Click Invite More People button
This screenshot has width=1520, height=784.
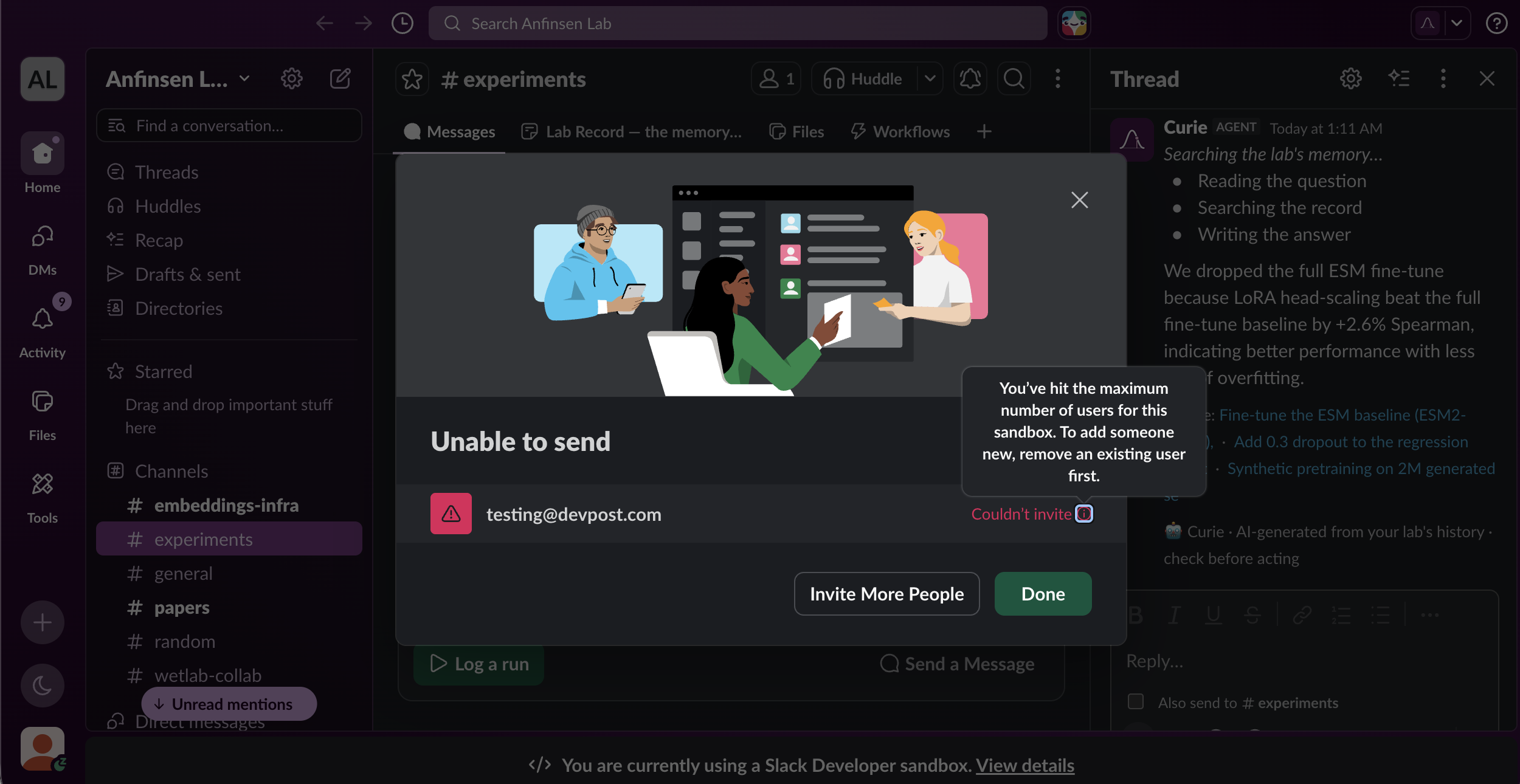[x=887, y=594]
